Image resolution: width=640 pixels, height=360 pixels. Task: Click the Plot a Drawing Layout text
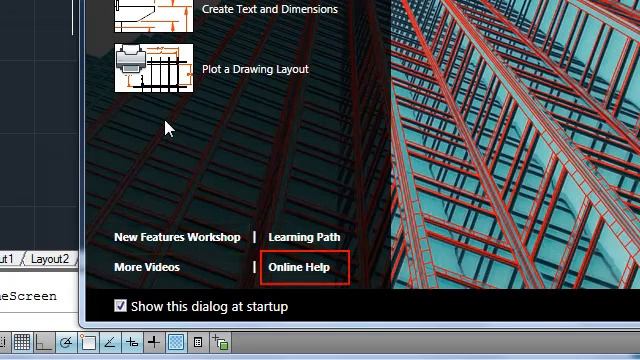[255, 69]
